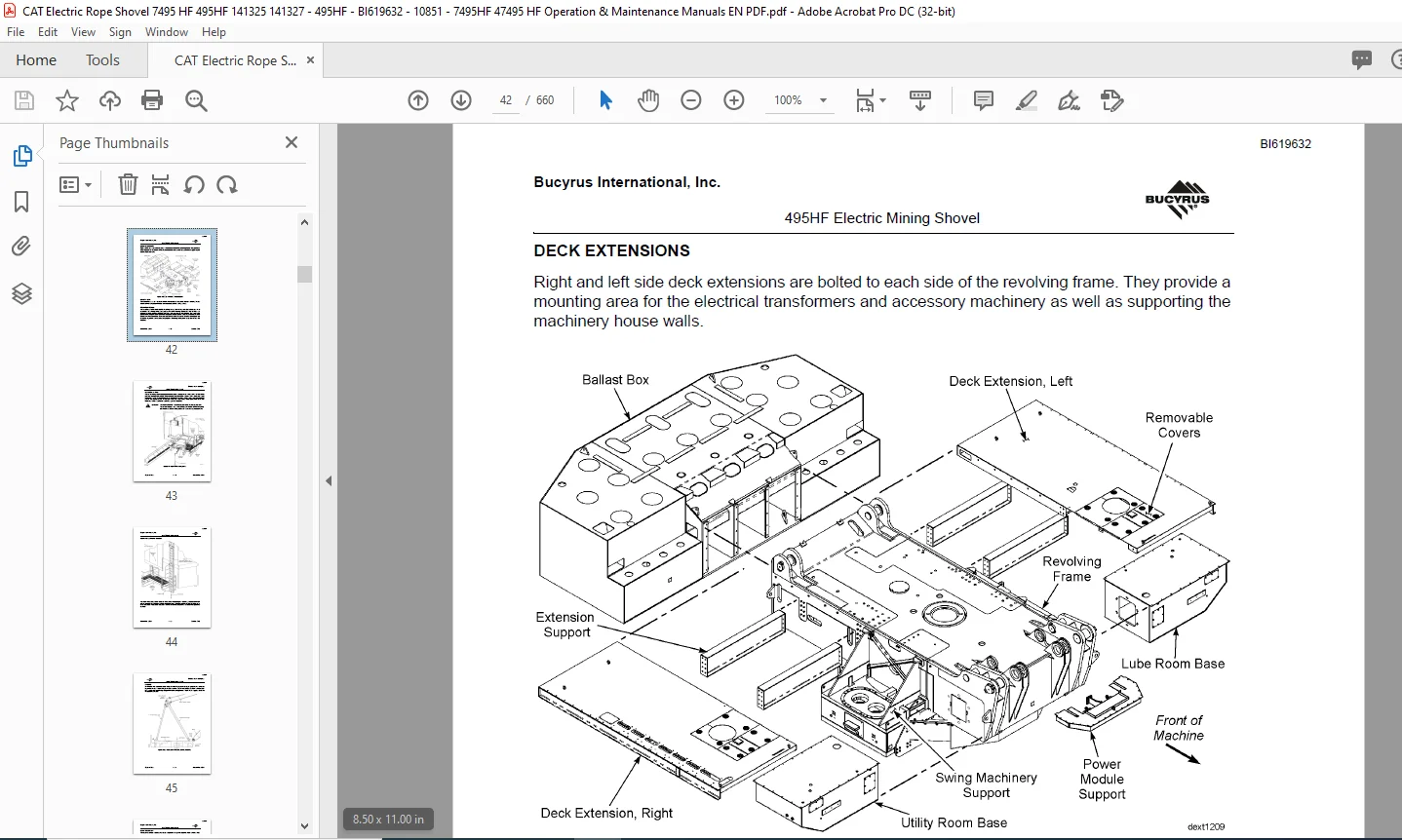Screen dimensions: 1402x840
Task: Activate the Hand pan tool
Action: click(648, 100)
